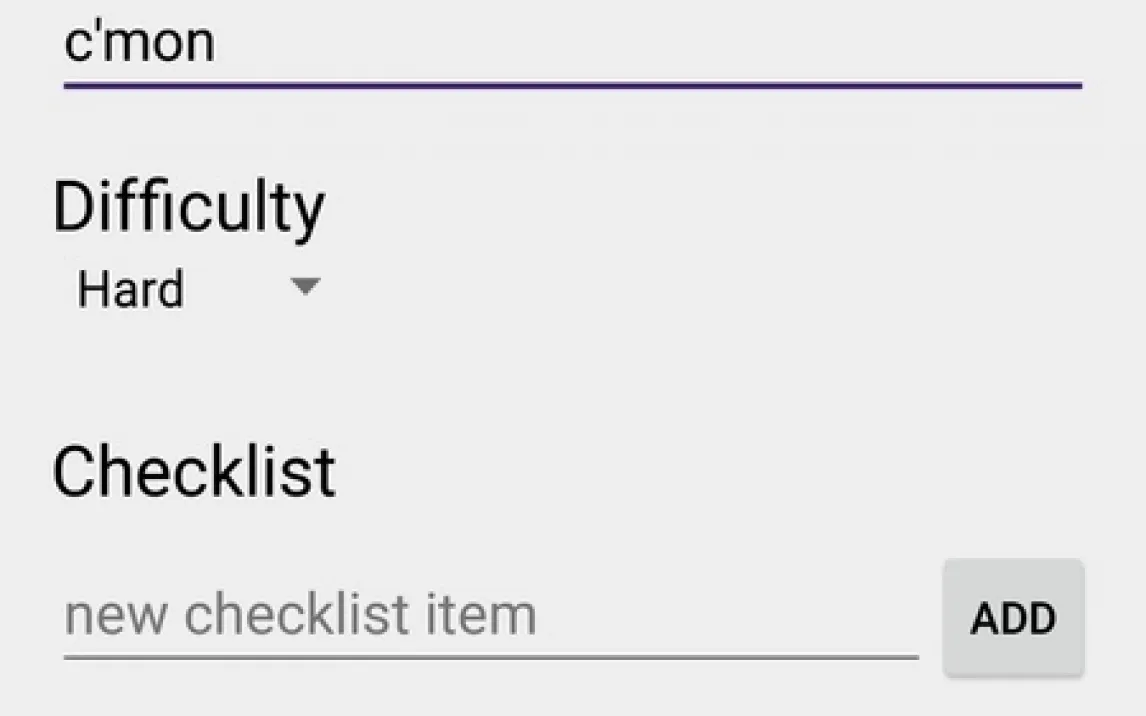Change difficulty from Hard via its arrow
This screenshot has width=1146, height=716.
pos(306,286)
